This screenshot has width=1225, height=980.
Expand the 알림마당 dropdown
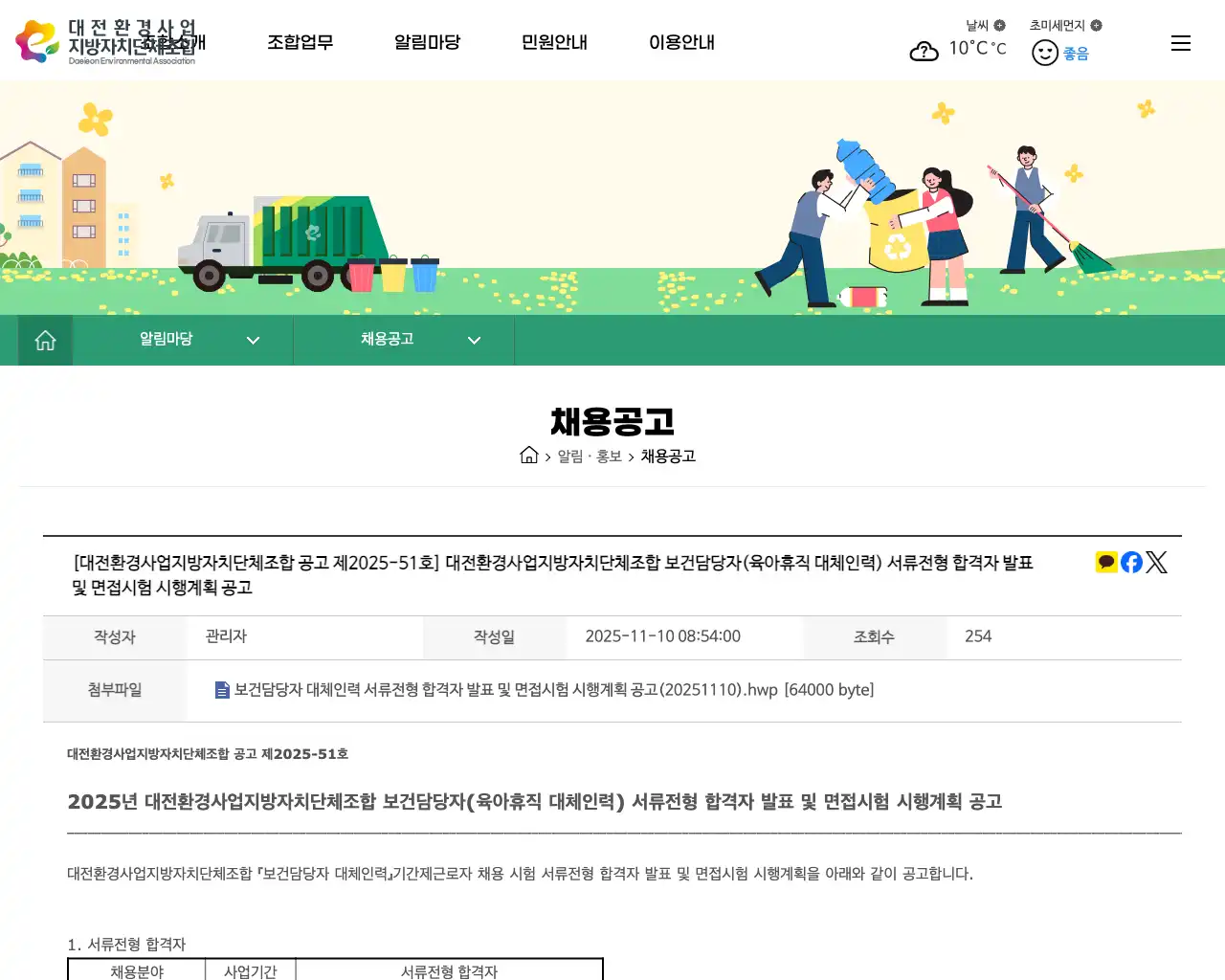(x=253, y=340)
